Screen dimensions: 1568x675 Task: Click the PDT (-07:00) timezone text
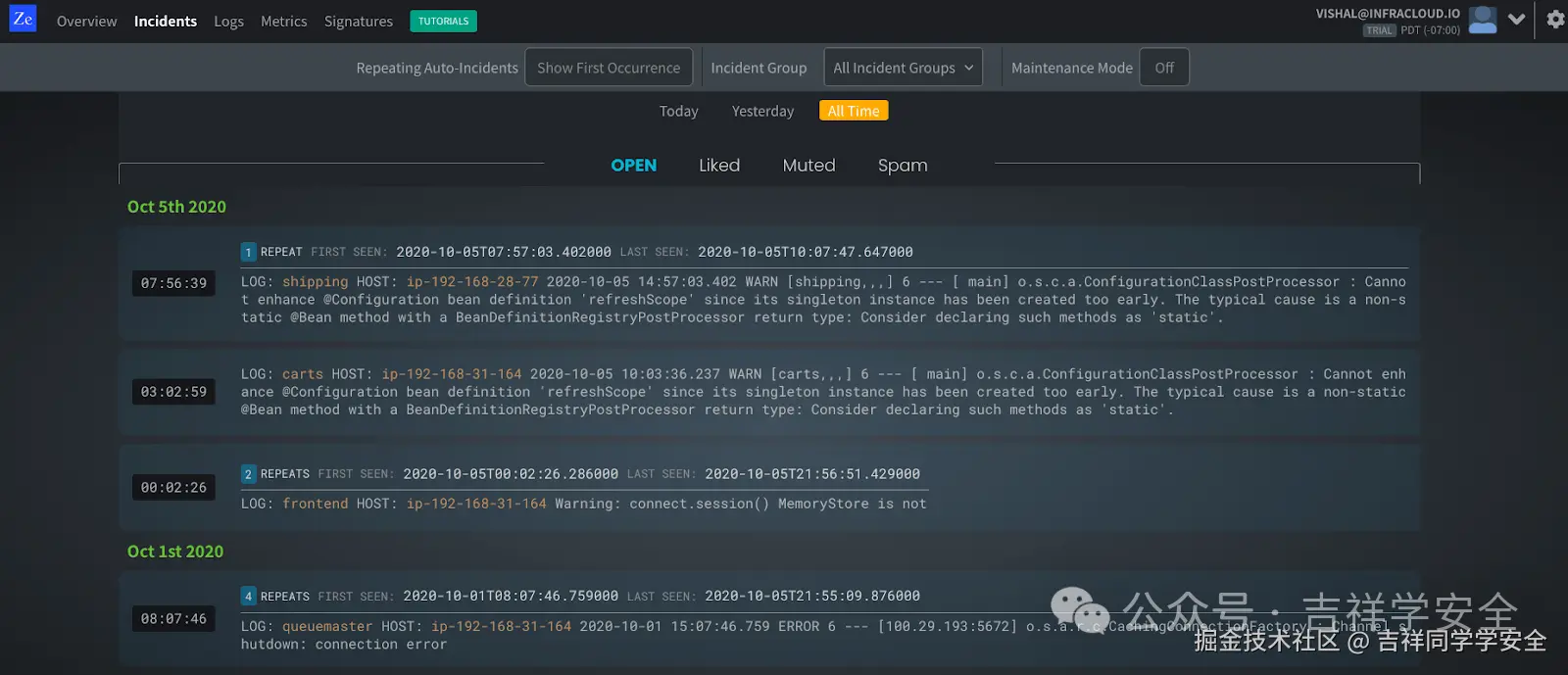pyautogui.click(x=1431, y=30)
